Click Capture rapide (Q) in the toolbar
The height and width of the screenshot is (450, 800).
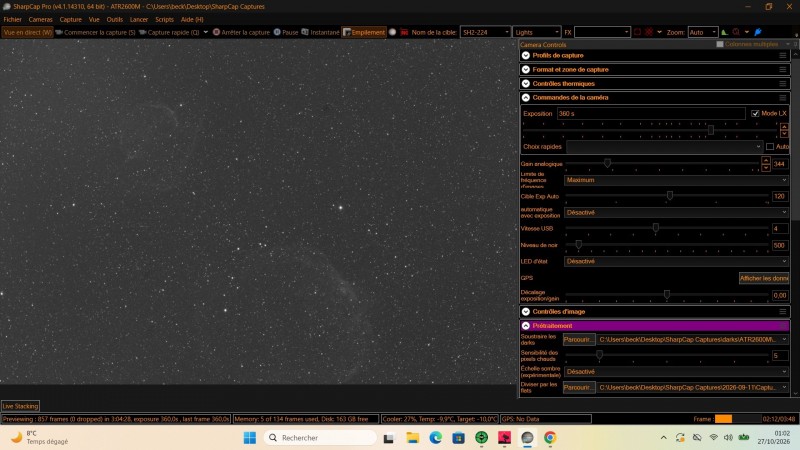(x=169, y=32)
